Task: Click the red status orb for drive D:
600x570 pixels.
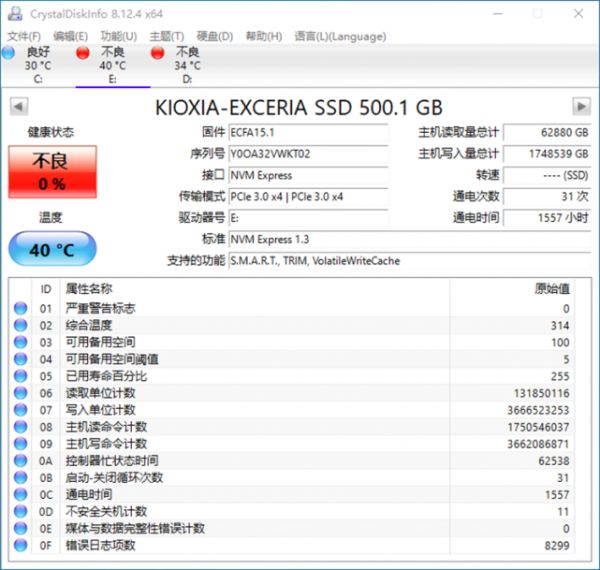Action: coord(157,52)
